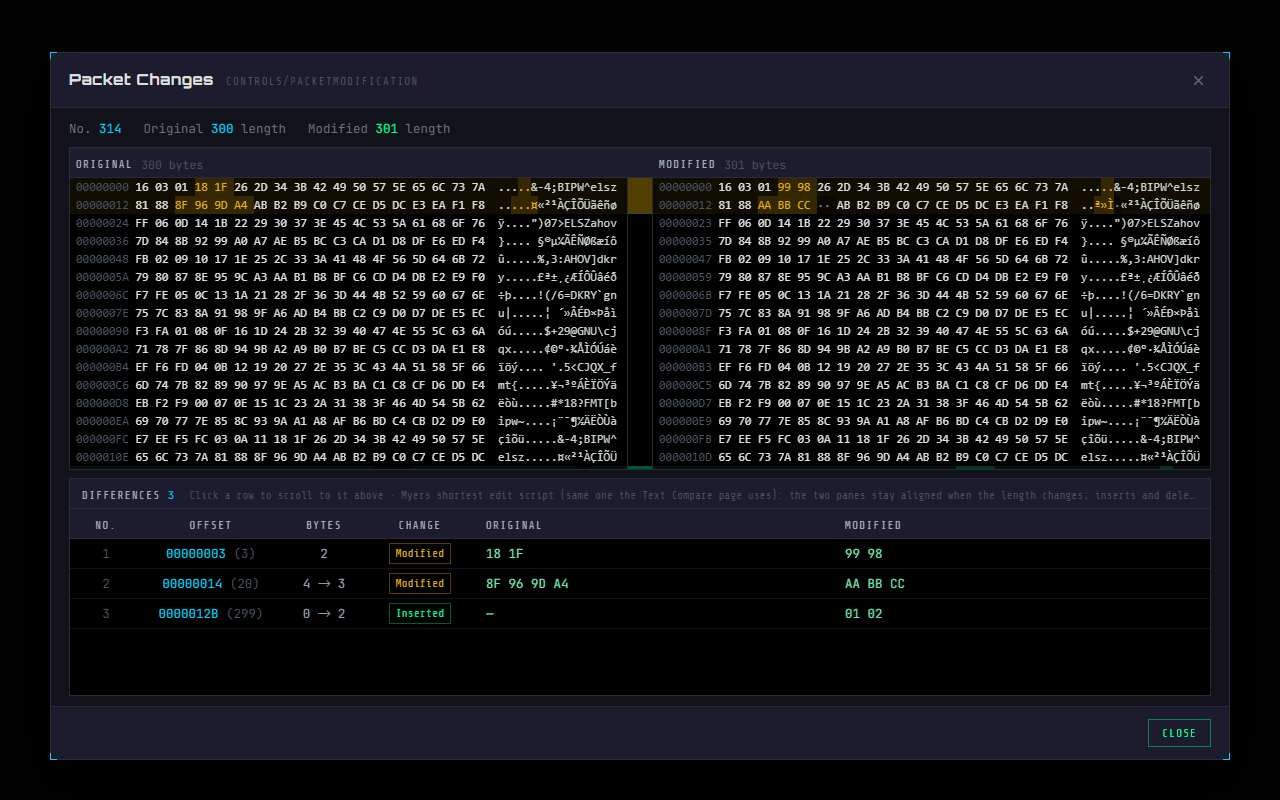Click the OFFSET column header
1280x800 pixels.
(210, 525)
